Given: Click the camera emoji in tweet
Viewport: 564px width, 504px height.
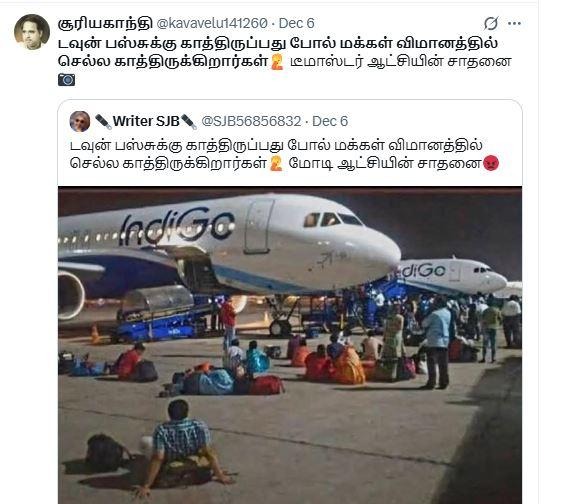Looking at the screenshot, I should coord(67,80).
